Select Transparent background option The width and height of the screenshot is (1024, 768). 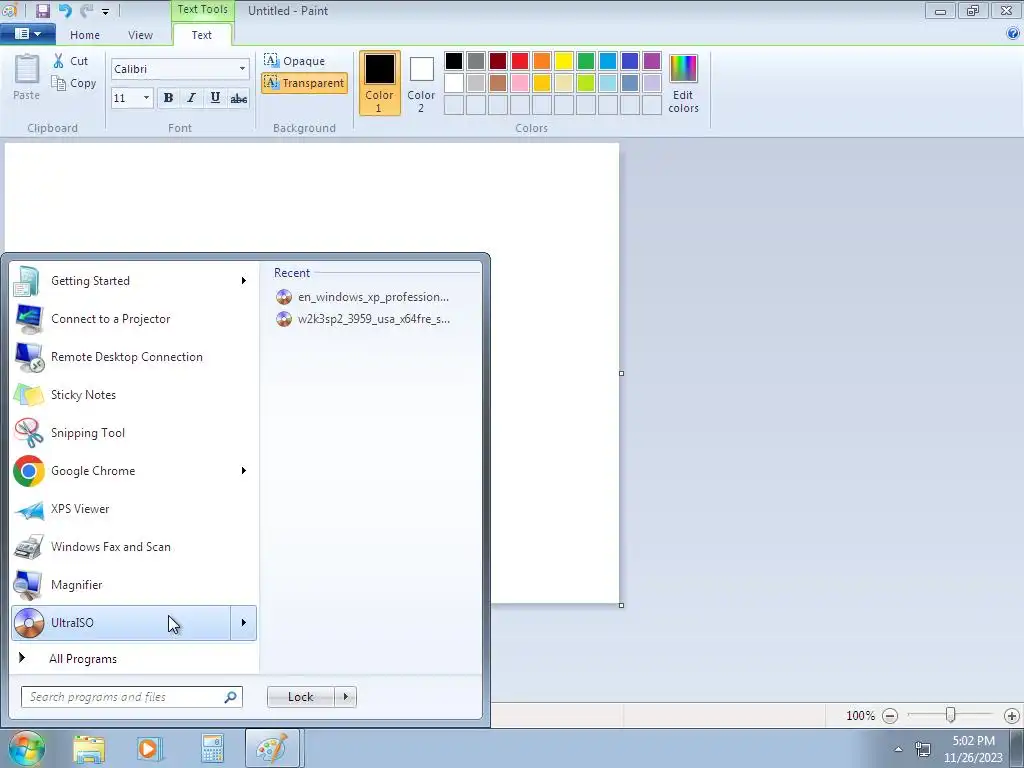[304, 83]
